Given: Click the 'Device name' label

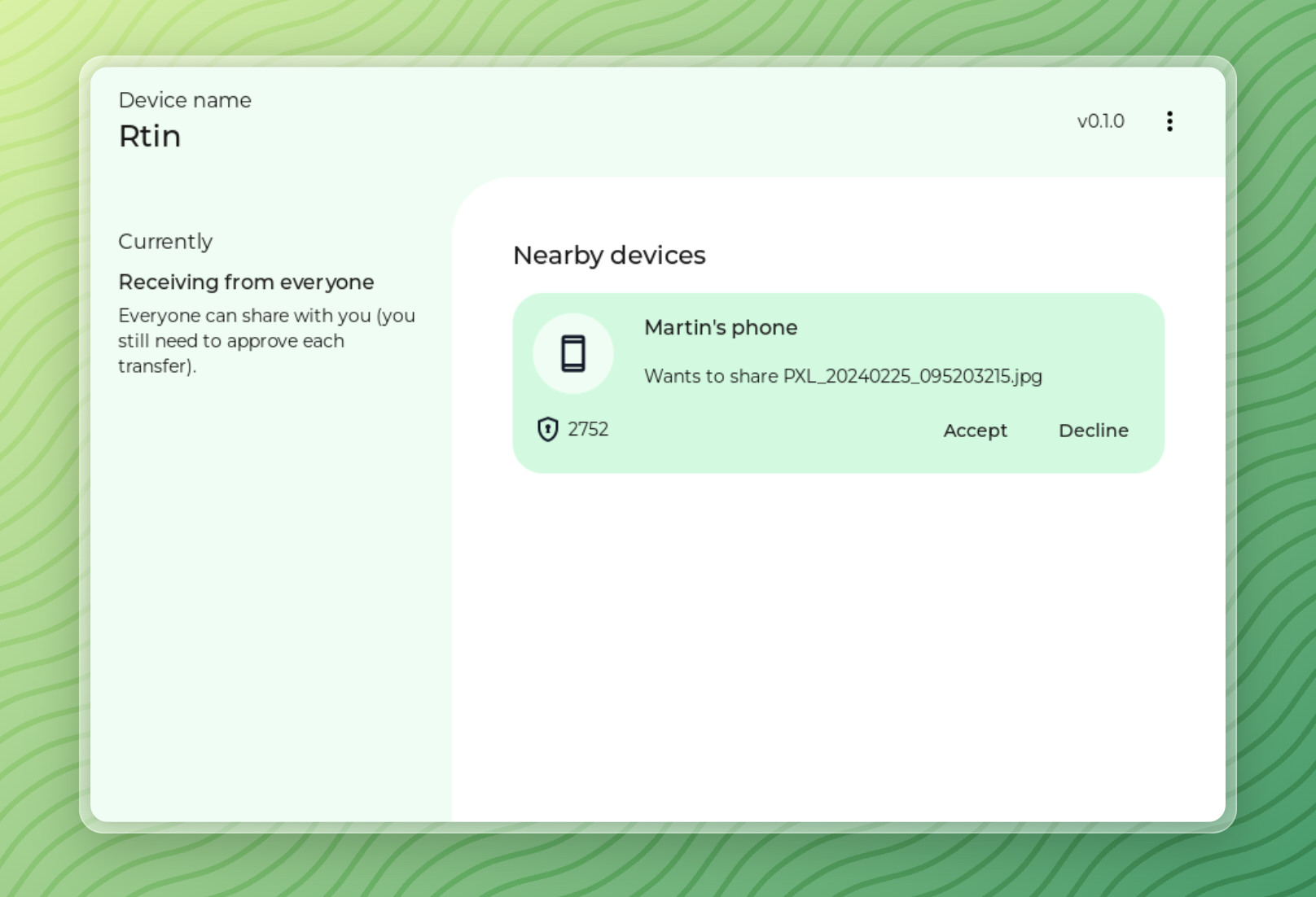Looking at the screenshot, I should pos(185,100).
